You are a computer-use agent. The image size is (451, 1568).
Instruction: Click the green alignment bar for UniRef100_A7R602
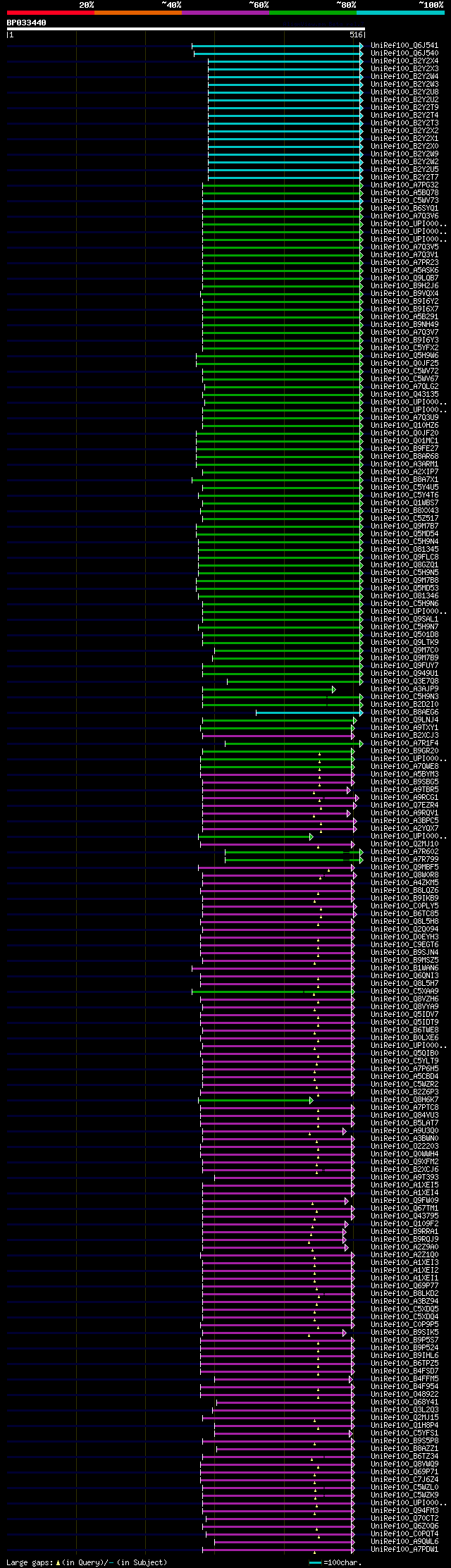[294, 852]
